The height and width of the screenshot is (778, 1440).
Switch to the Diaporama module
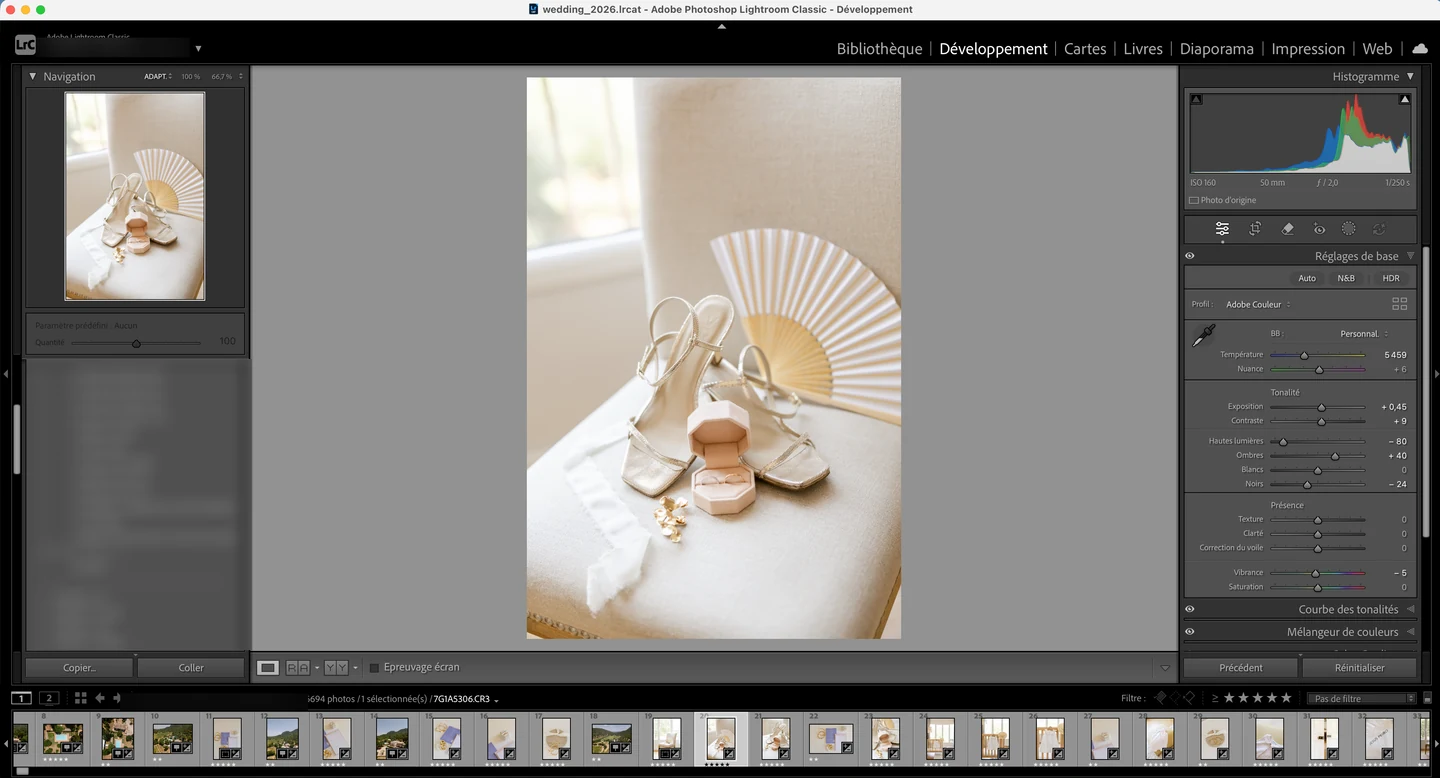(x=1216, y=48)
